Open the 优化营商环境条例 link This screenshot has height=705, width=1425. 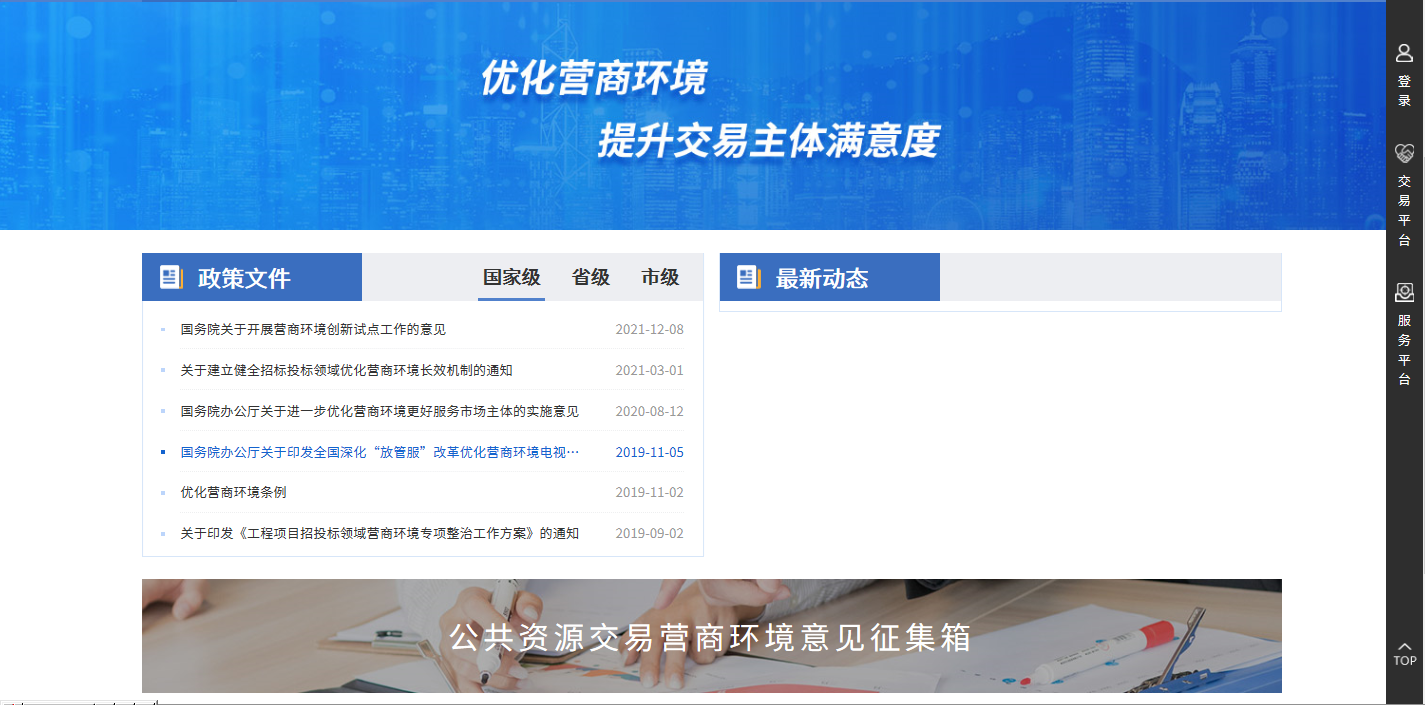point(233,492)
